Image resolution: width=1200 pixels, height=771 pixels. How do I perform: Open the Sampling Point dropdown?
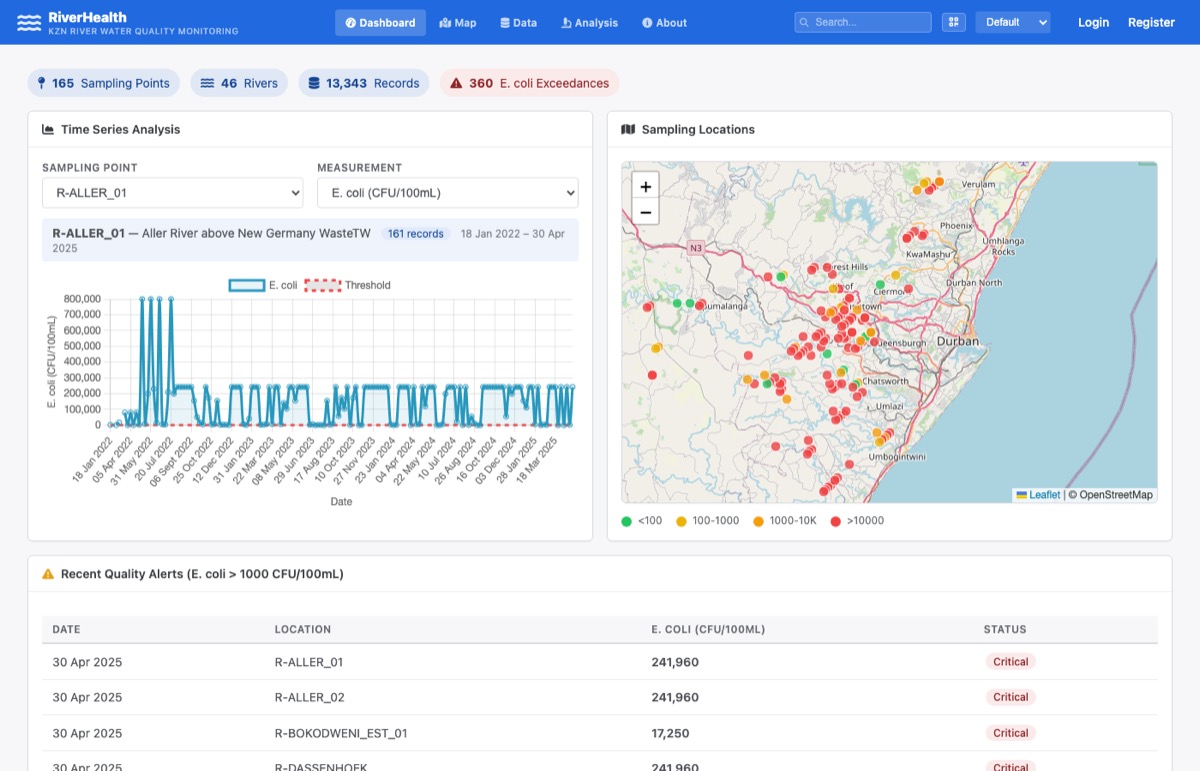point(172,192)
